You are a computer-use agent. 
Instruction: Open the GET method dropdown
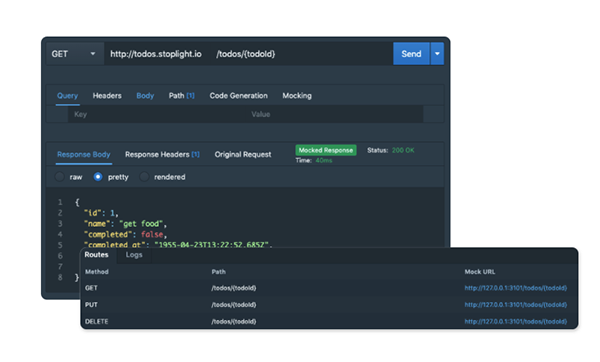point(75,54)
